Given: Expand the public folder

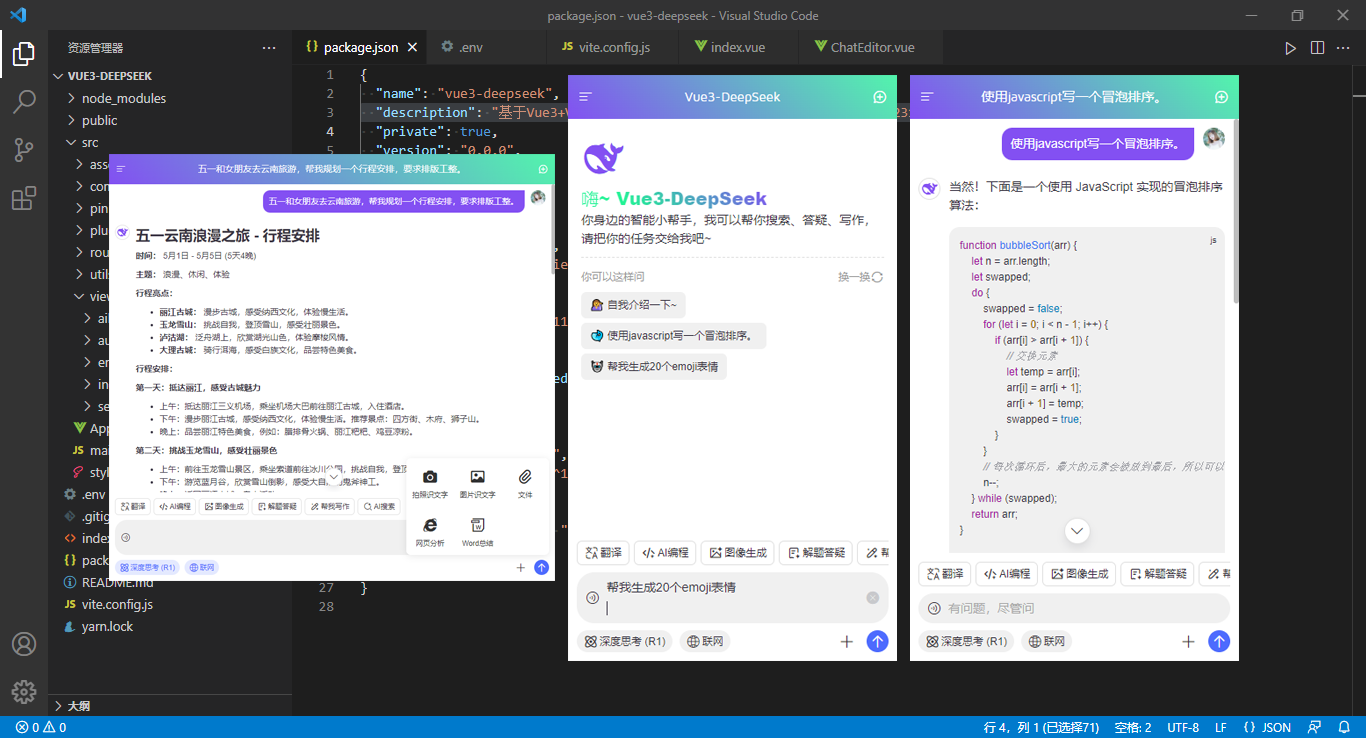Looking at the screenshot, I should [99, 120].
